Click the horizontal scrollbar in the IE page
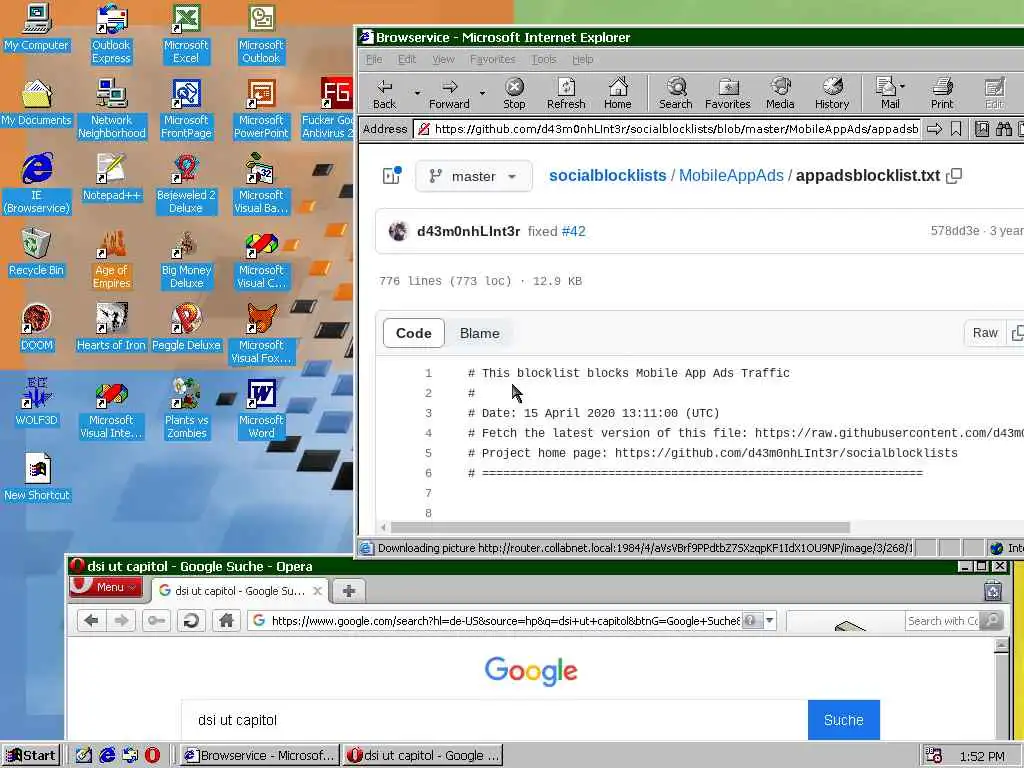This screenshot has width=1024, height=768. click(620, 527)
